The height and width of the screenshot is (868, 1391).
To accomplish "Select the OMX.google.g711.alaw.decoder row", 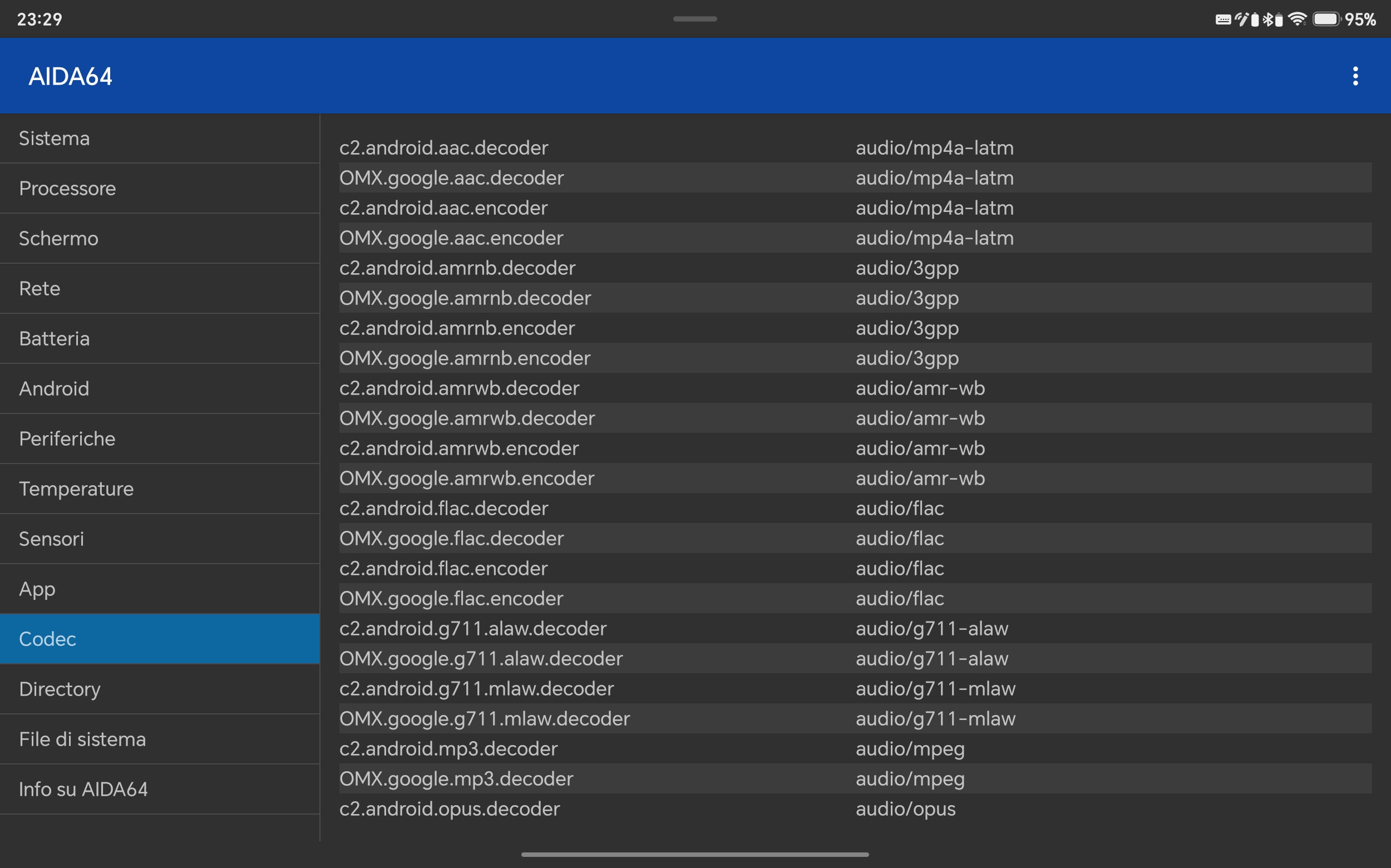I will (x=855, y=658).
